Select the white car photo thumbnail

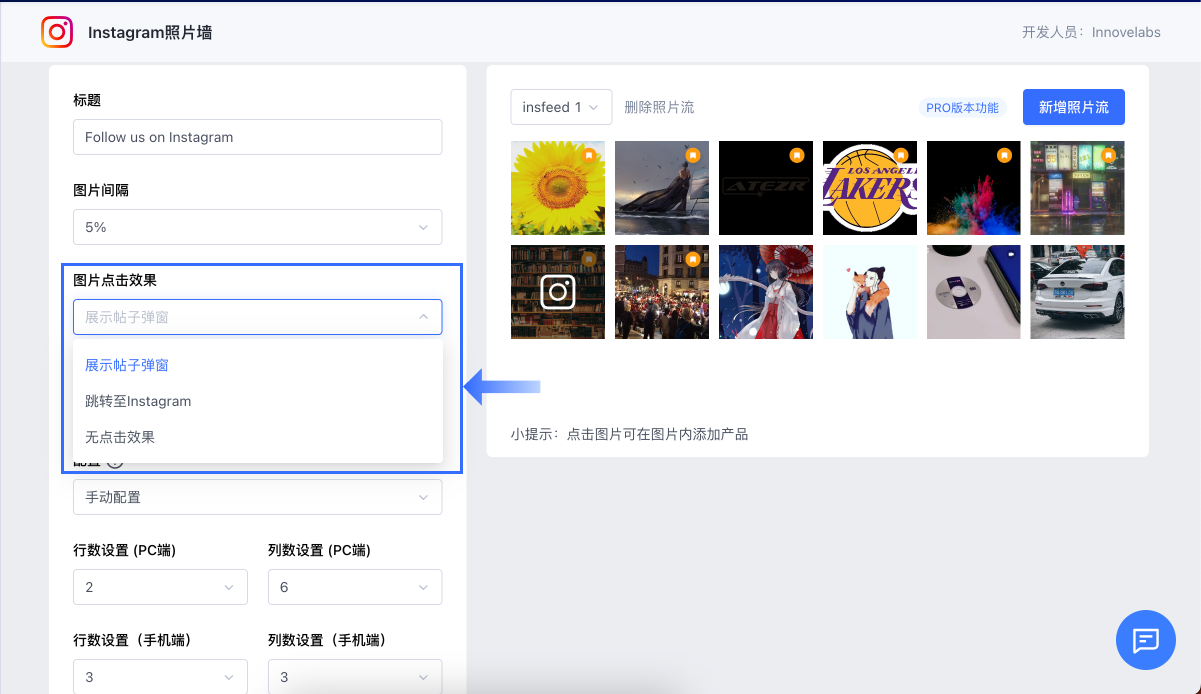click(1077, 292)
